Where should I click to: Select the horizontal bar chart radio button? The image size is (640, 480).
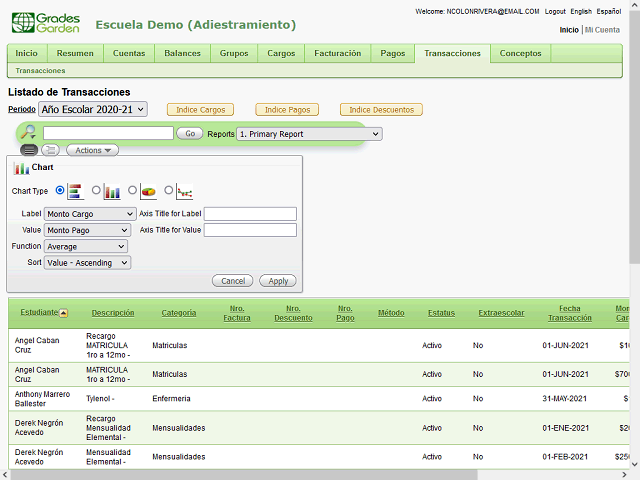60,190
